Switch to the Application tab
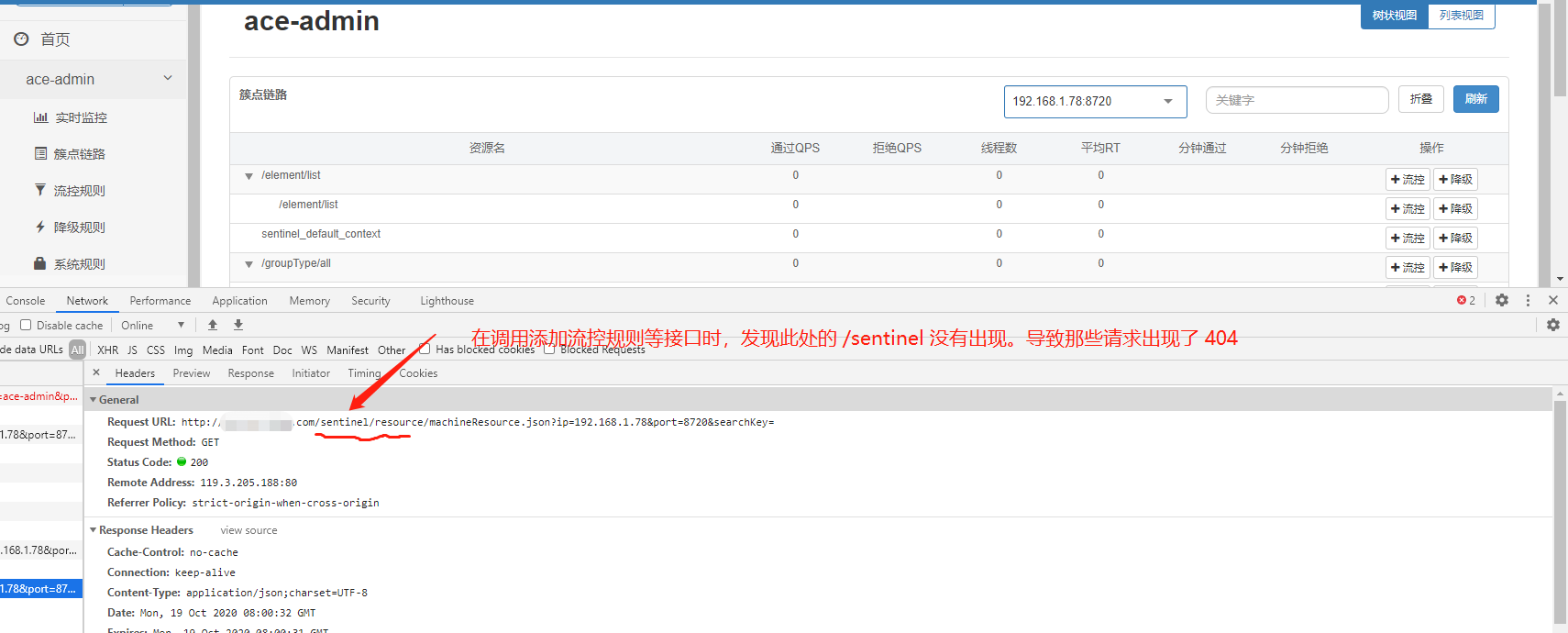This screenshot has width=1568, height=633. (x=240, y=301)
